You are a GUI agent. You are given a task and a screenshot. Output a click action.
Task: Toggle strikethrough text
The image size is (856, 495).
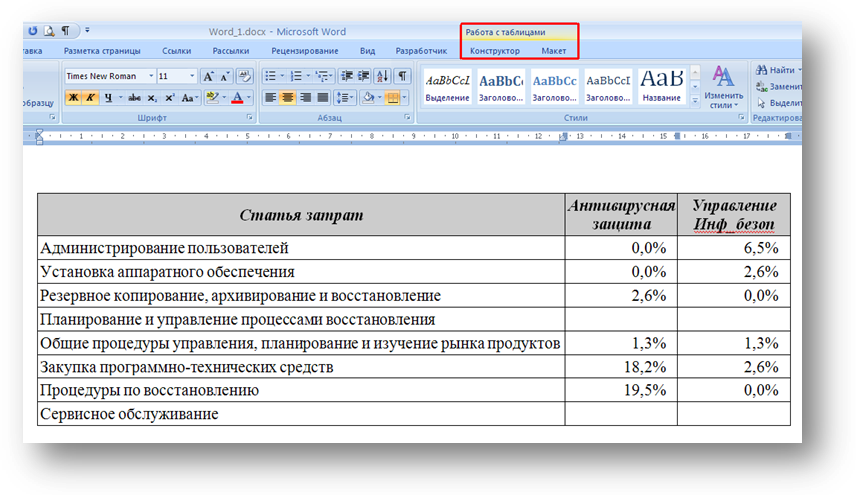pyautogui.click(x=134, y=98)
